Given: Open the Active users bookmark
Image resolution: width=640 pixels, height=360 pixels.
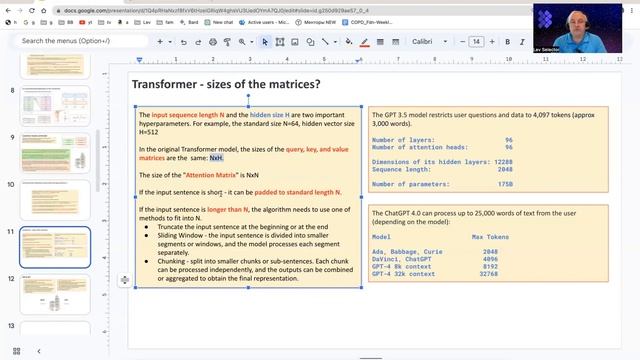Looking at the screenshot, I should tap(264, 22).
